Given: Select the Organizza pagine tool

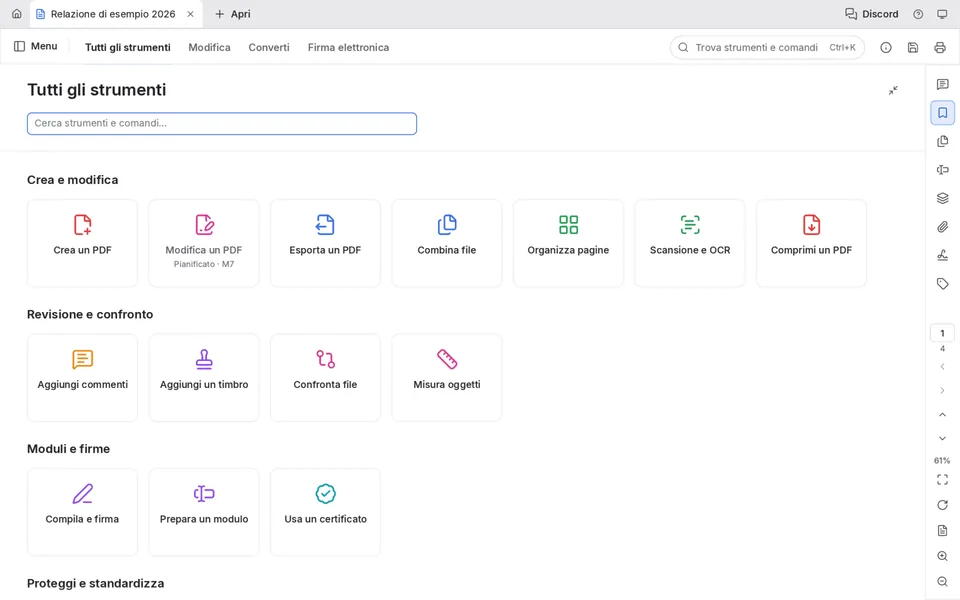Looking at the screenshot, I should [568, 243].
